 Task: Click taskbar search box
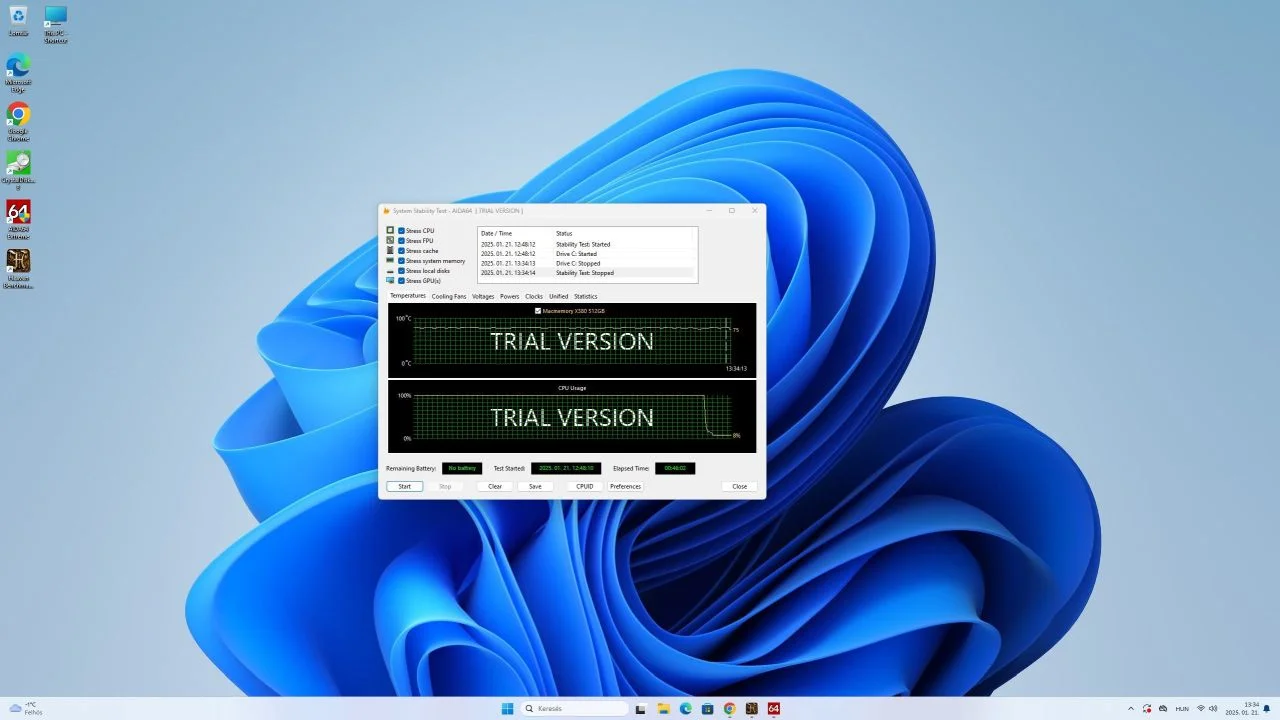pyautogui.click(x=576, y=708)
